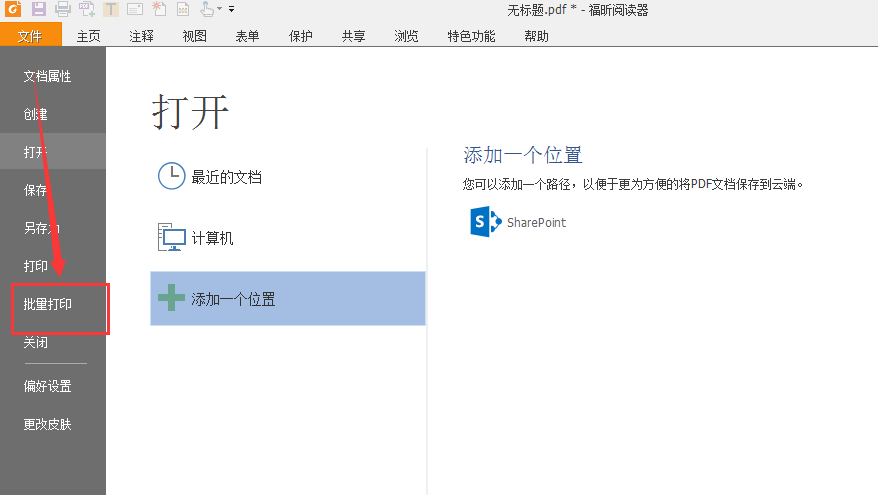Screen dimensions: 878x495
Task: Switch to the 特色功能 tab
Action: tap(471, 36)
